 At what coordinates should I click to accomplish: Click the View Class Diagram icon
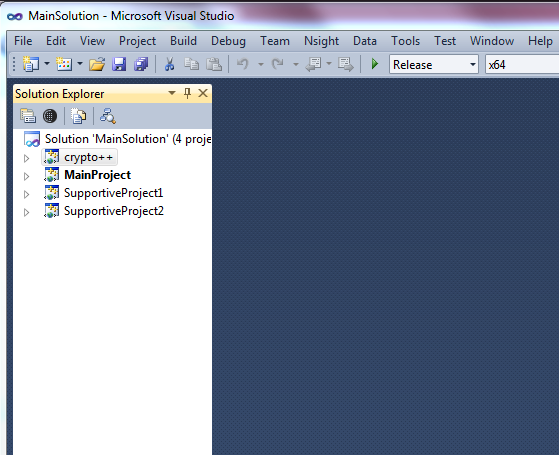click(x=108, y=116)
